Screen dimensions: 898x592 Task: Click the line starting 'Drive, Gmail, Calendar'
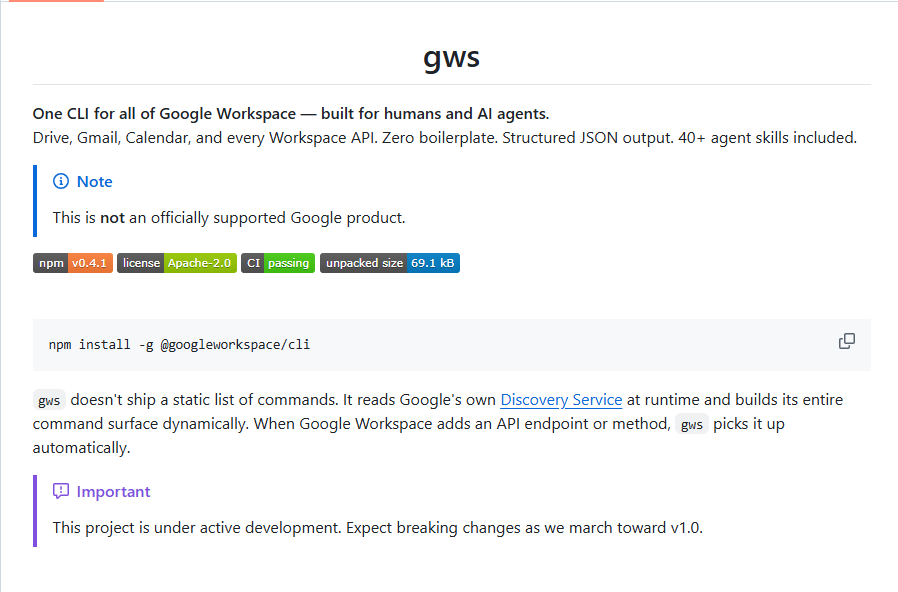(x=445, y=138)
